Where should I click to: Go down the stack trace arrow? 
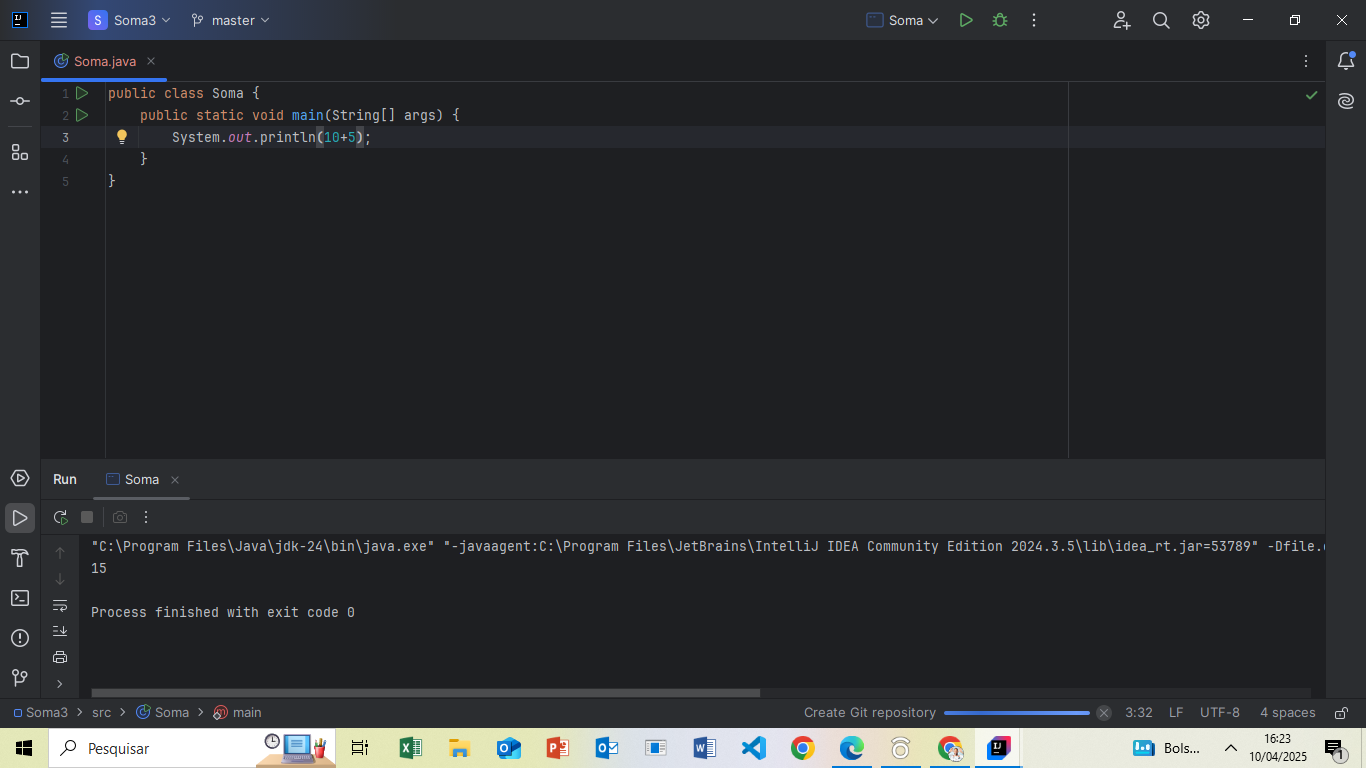[60, 579]
